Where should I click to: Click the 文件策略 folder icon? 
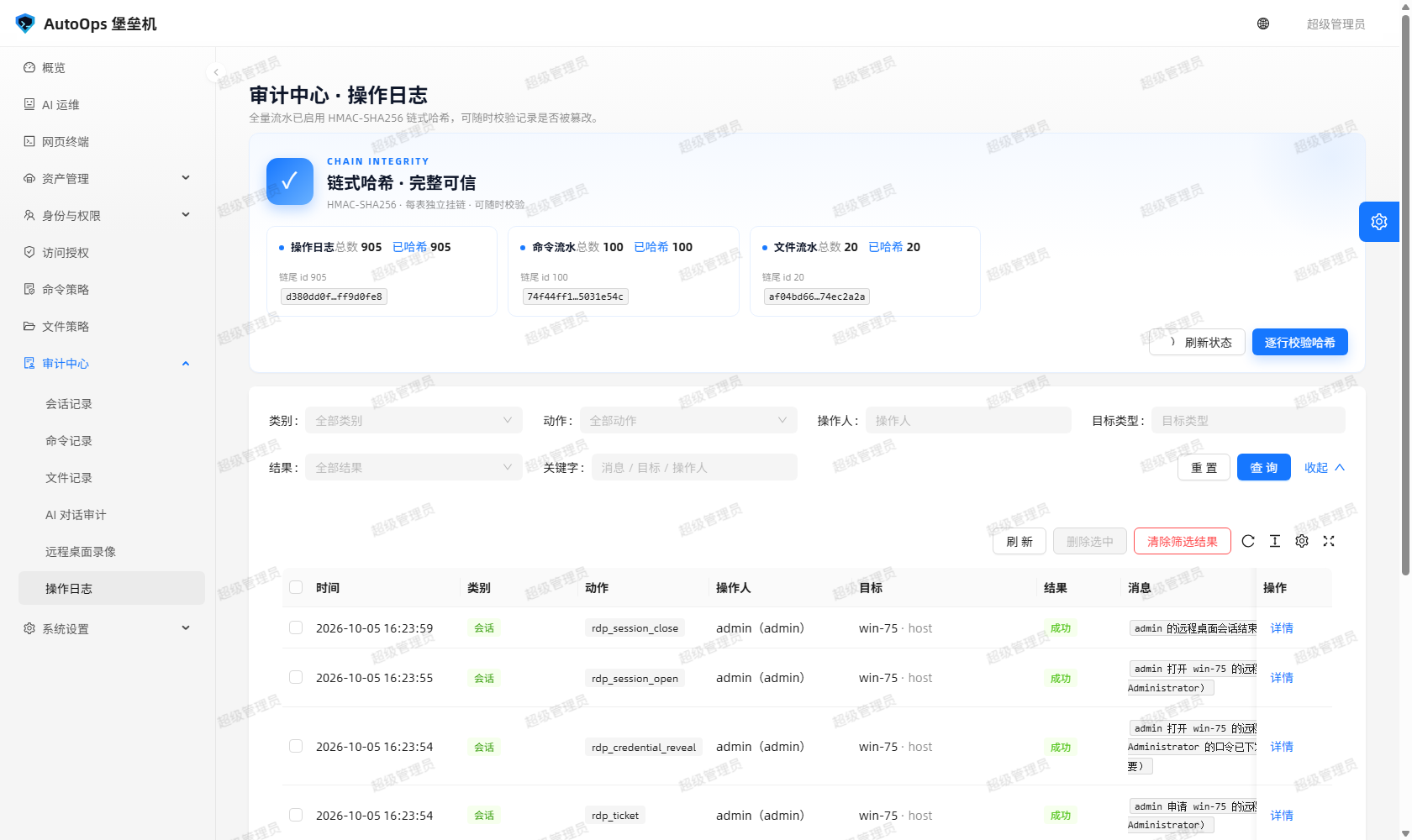(x=29, y=326)
